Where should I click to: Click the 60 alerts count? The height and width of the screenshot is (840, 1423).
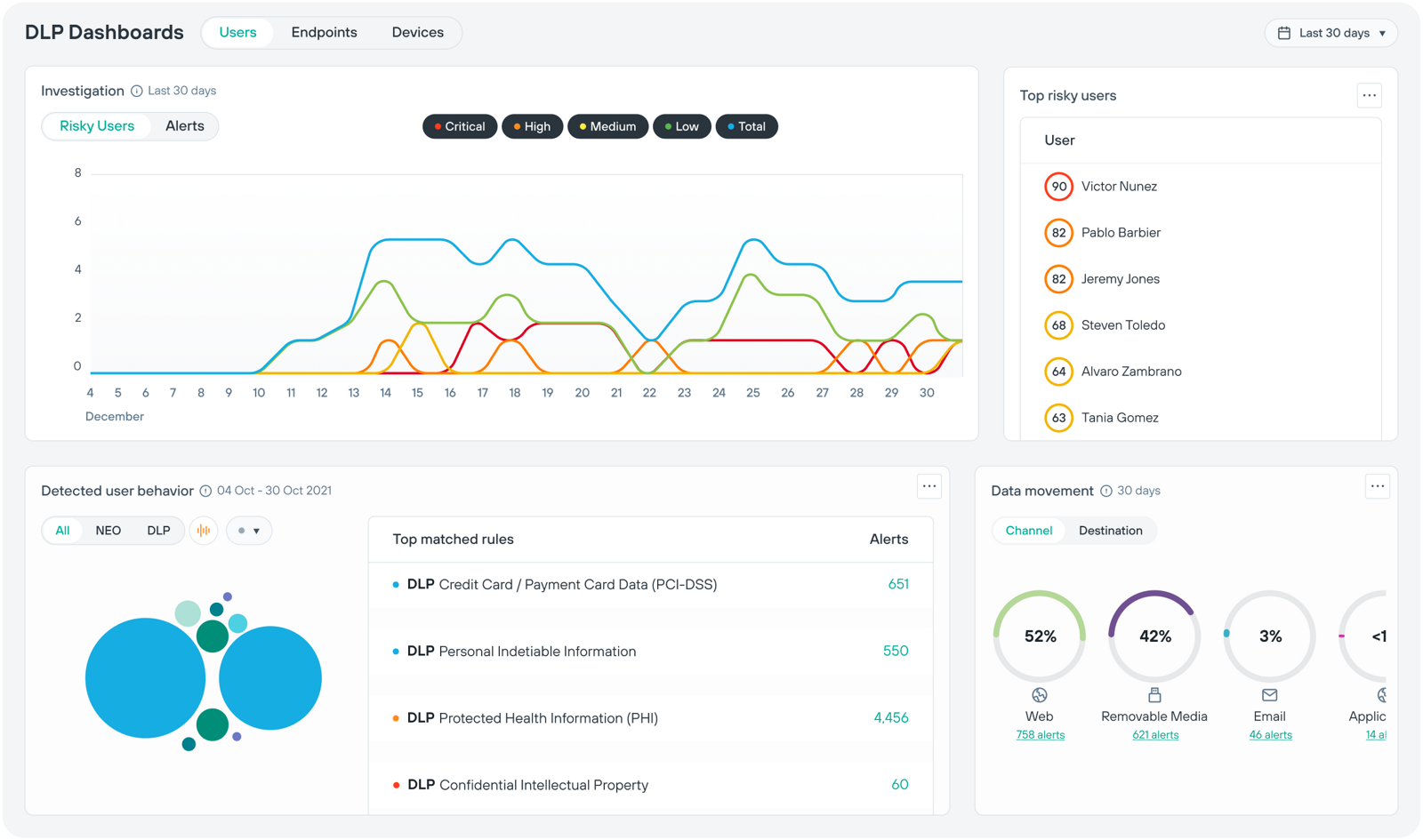pos(900,785)
